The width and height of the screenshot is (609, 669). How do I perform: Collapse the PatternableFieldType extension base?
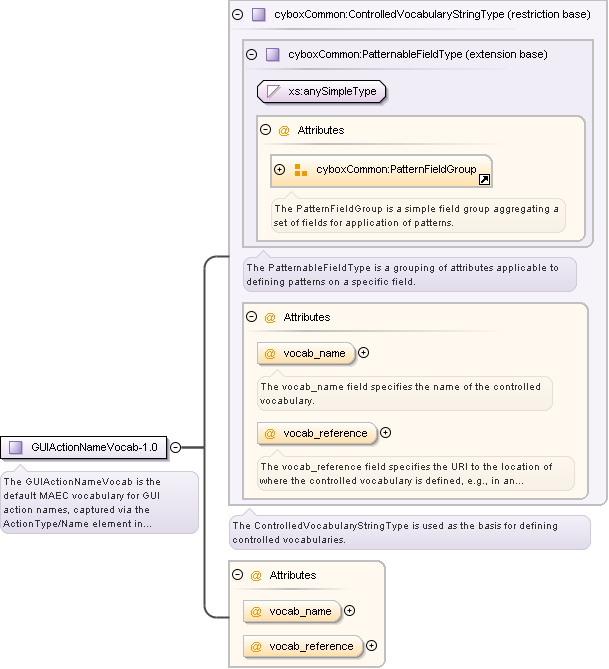pos(252,55)
